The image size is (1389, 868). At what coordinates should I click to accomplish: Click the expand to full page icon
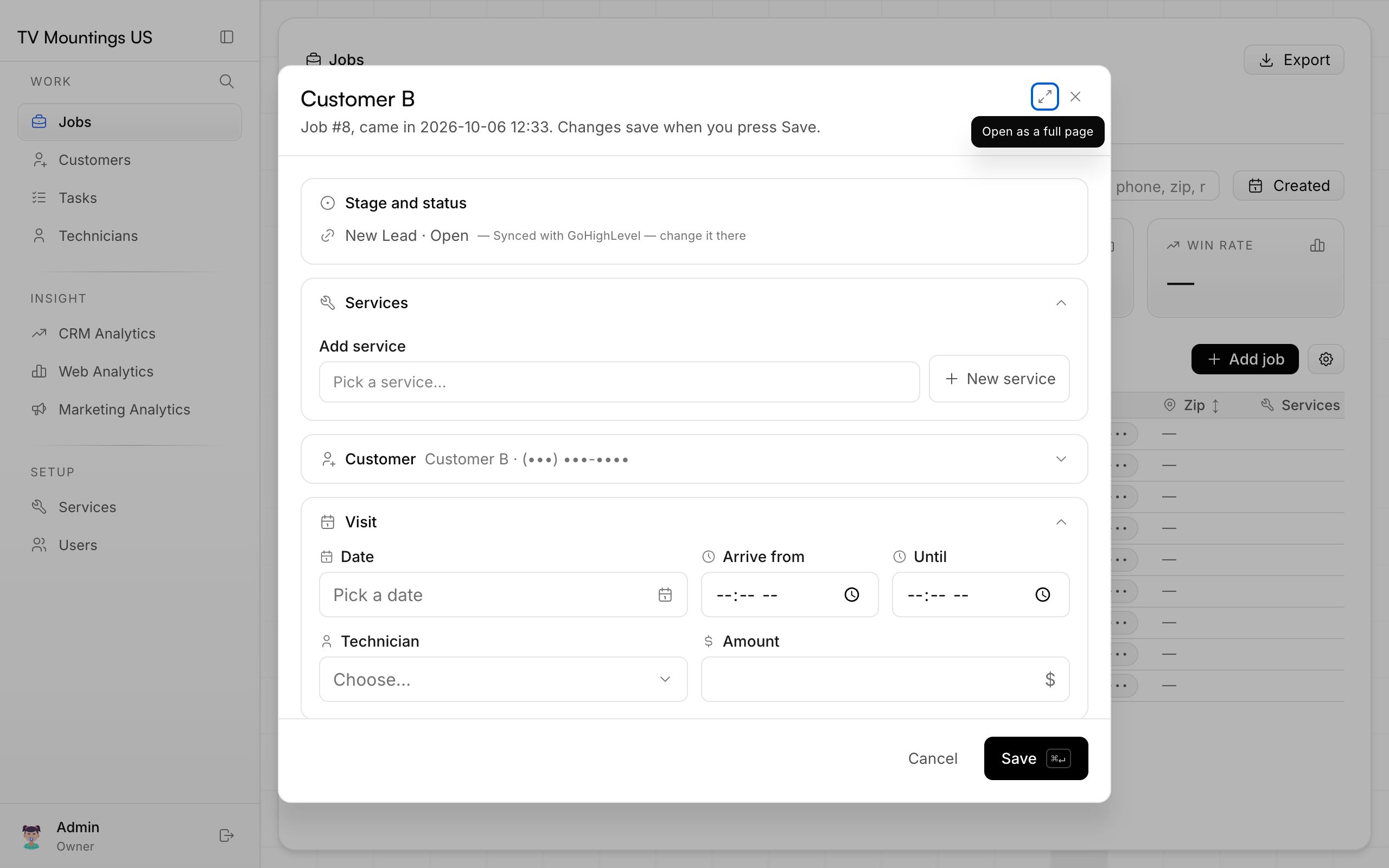click(1044, 97)
